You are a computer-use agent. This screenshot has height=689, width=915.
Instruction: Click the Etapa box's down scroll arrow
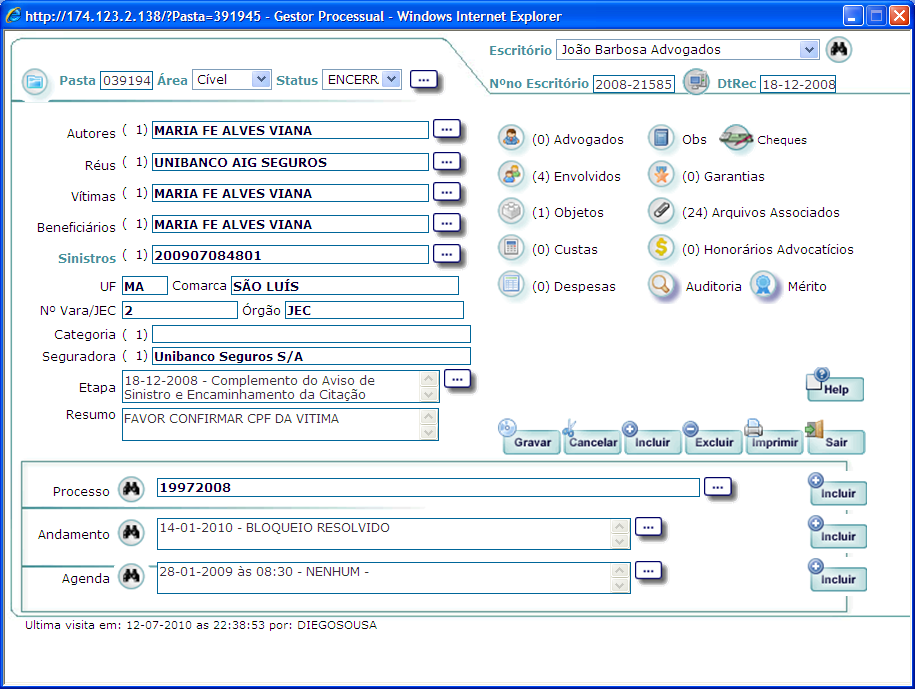pyautogui.click(x=428, y=395)
